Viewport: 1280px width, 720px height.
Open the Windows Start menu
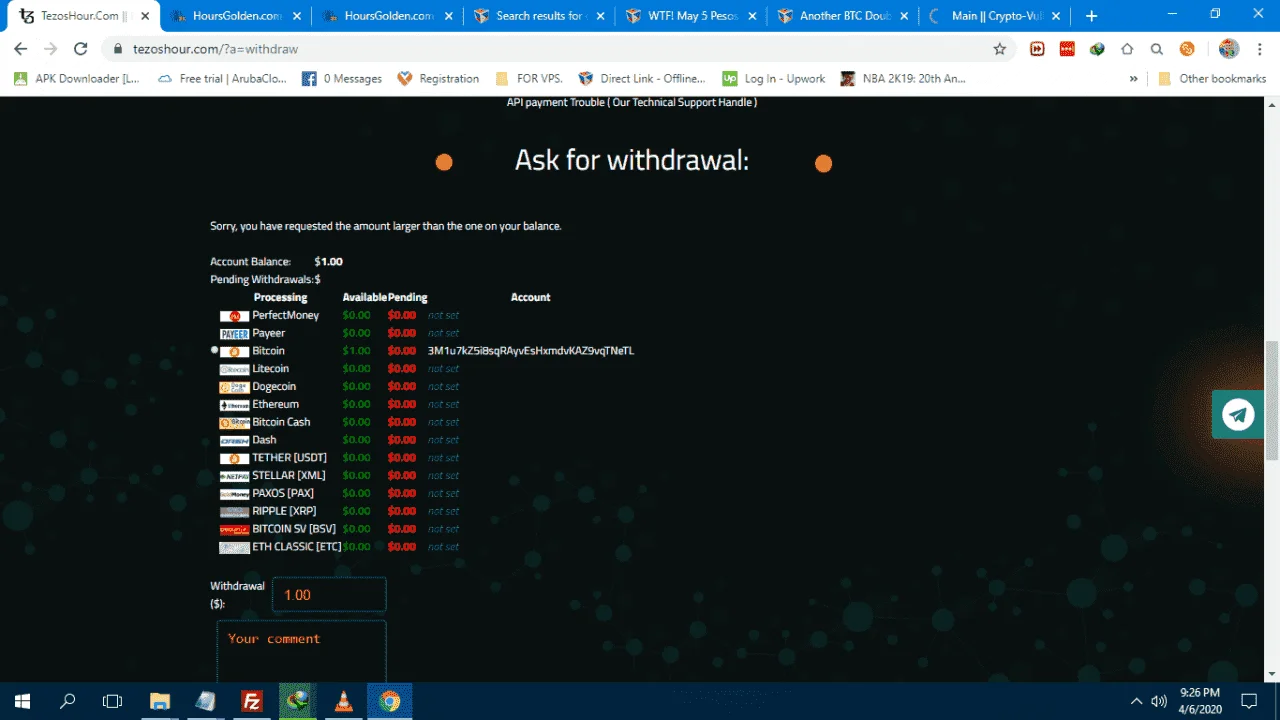(x=22, y=701)
